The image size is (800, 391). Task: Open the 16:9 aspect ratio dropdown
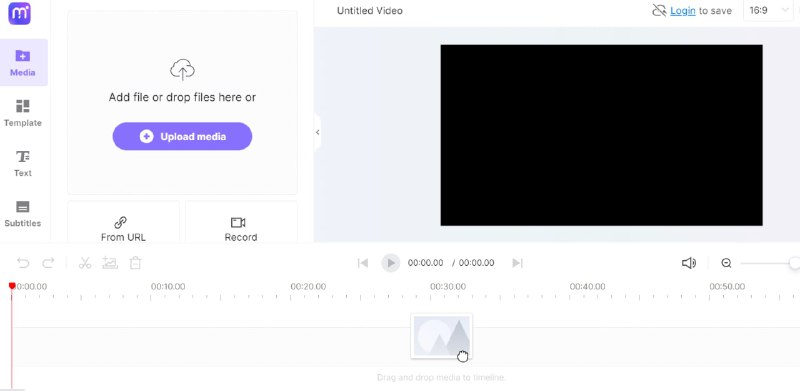point(768,11)
